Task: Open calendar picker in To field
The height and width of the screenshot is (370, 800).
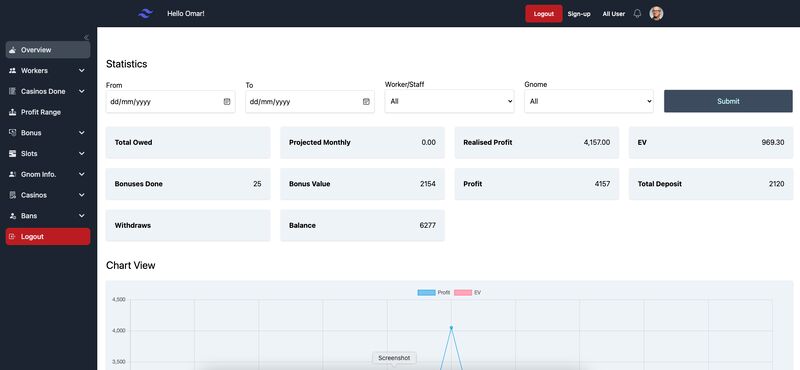Action: click(x=366, y=102)
